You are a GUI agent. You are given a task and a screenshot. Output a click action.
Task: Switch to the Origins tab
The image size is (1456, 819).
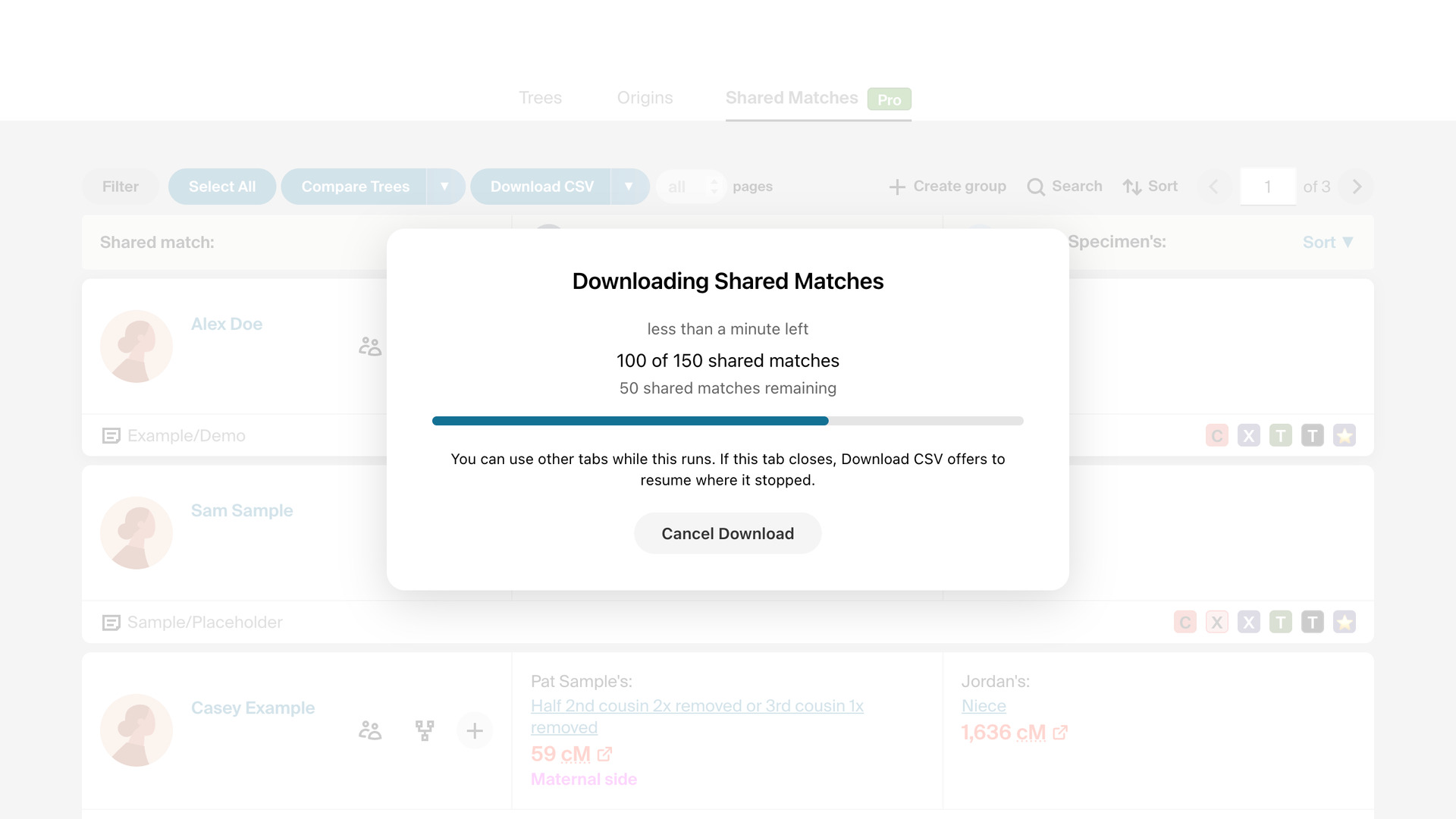(x=645, y=98)
